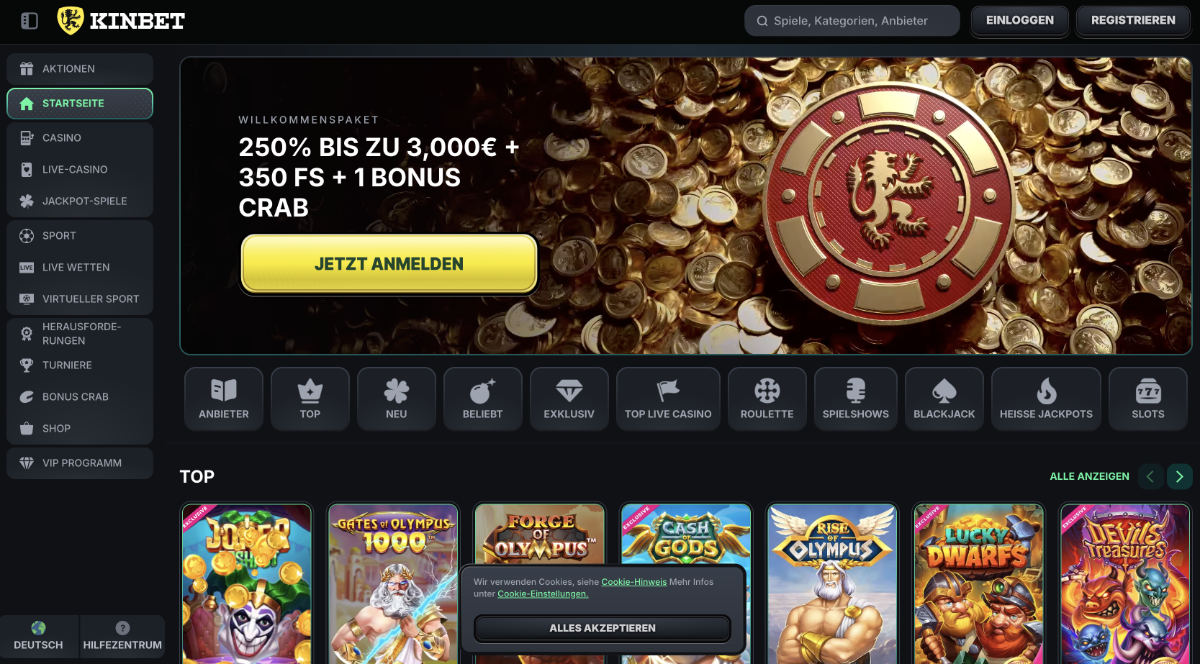Open the Deutsch language selector
1200x664 pixels.
pos(39,636)
